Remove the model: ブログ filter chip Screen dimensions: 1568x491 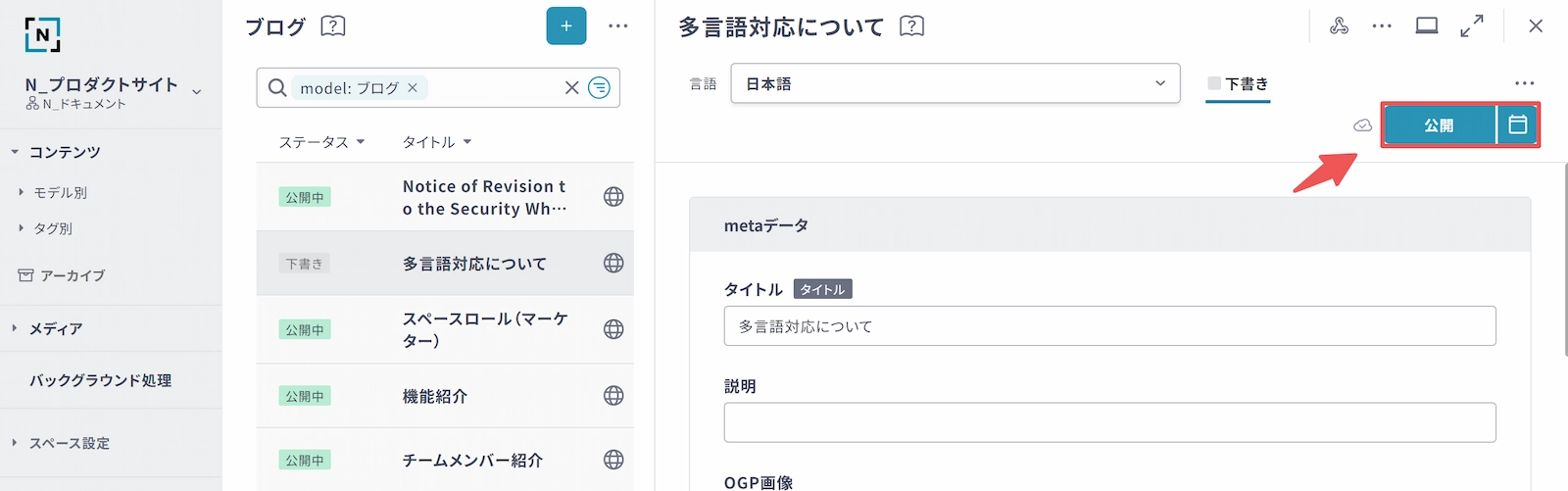413,88
